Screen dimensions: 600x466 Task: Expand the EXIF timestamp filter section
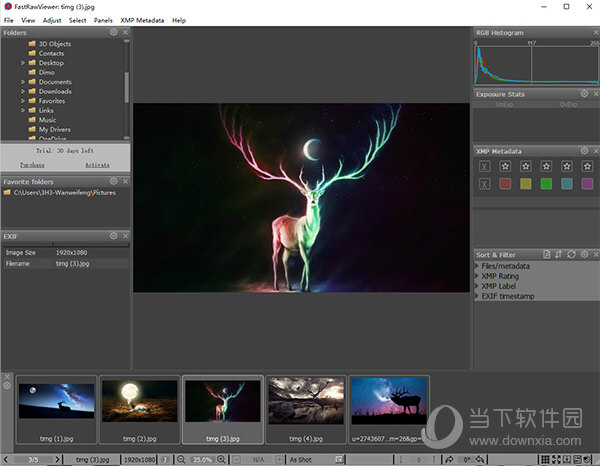click(477, 296)
